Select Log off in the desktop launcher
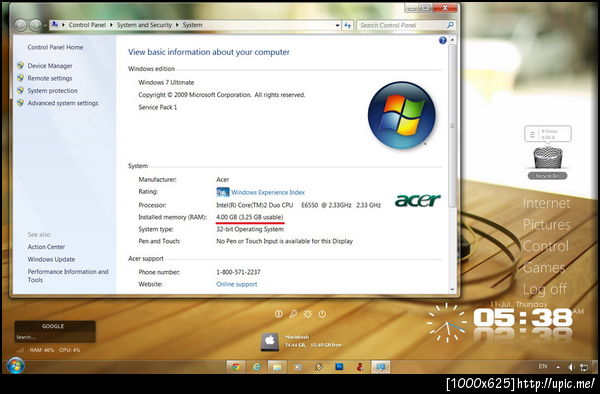The height and width of the screenshot is (394, 600). coord(545,289)
